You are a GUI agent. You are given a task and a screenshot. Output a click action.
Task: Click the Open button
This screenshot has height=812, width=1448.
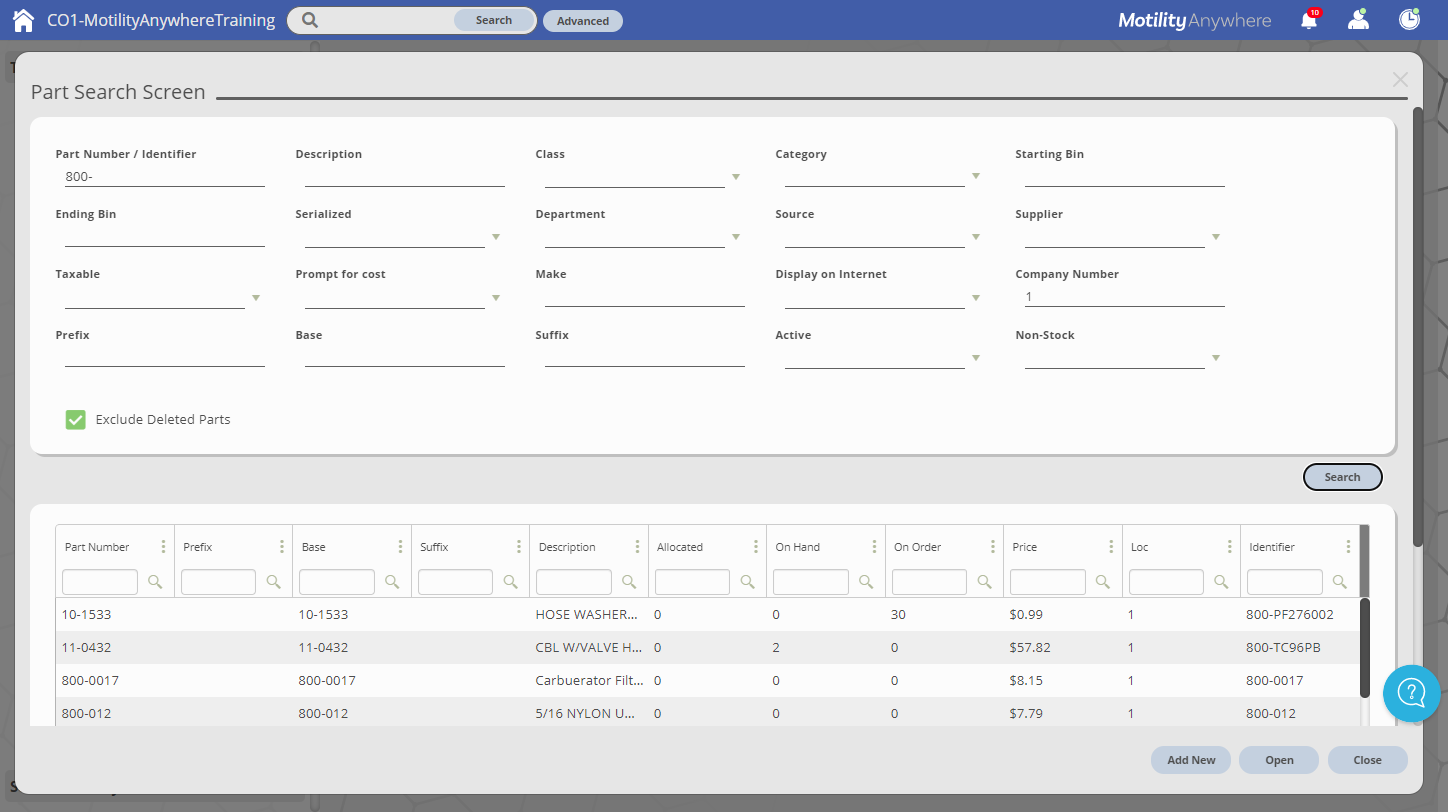(x=1279, y=760)
